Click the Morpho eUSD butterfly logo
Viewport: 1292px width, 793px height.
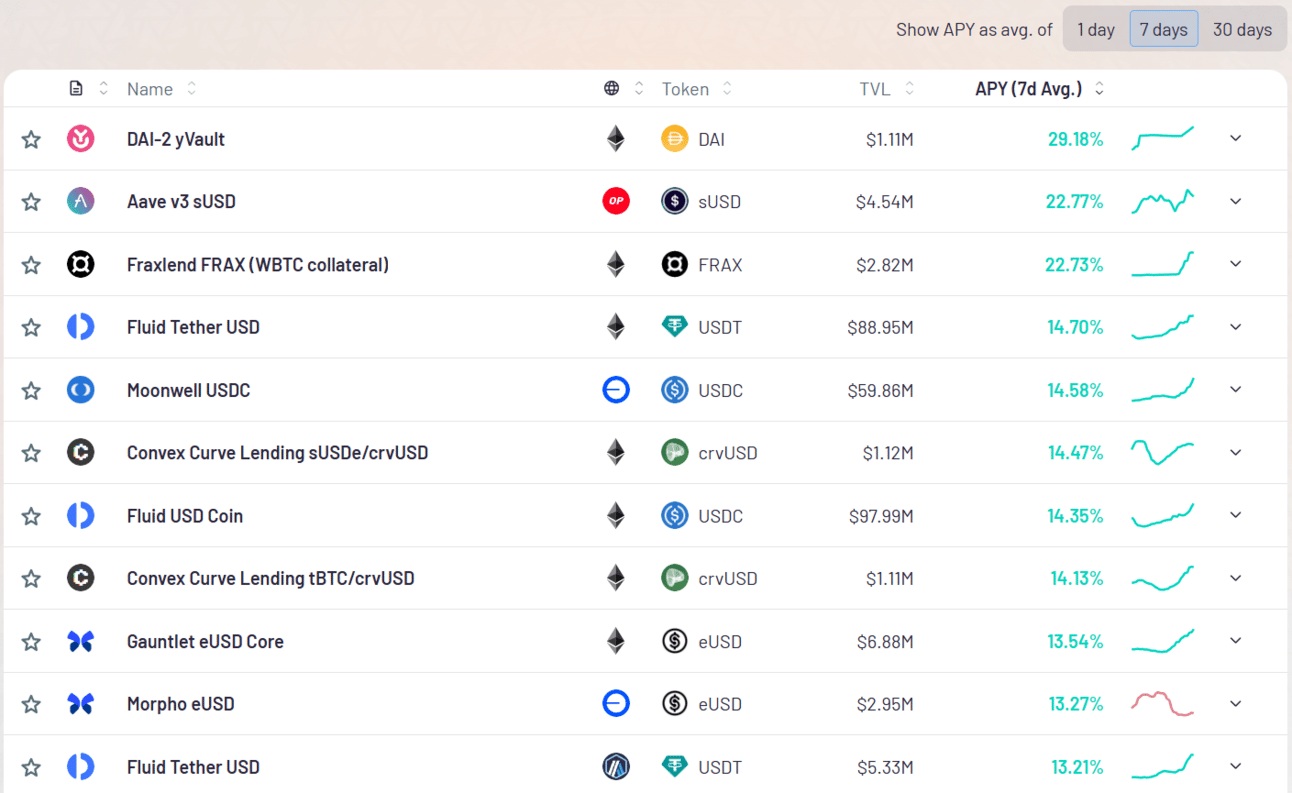coord(81,704)
